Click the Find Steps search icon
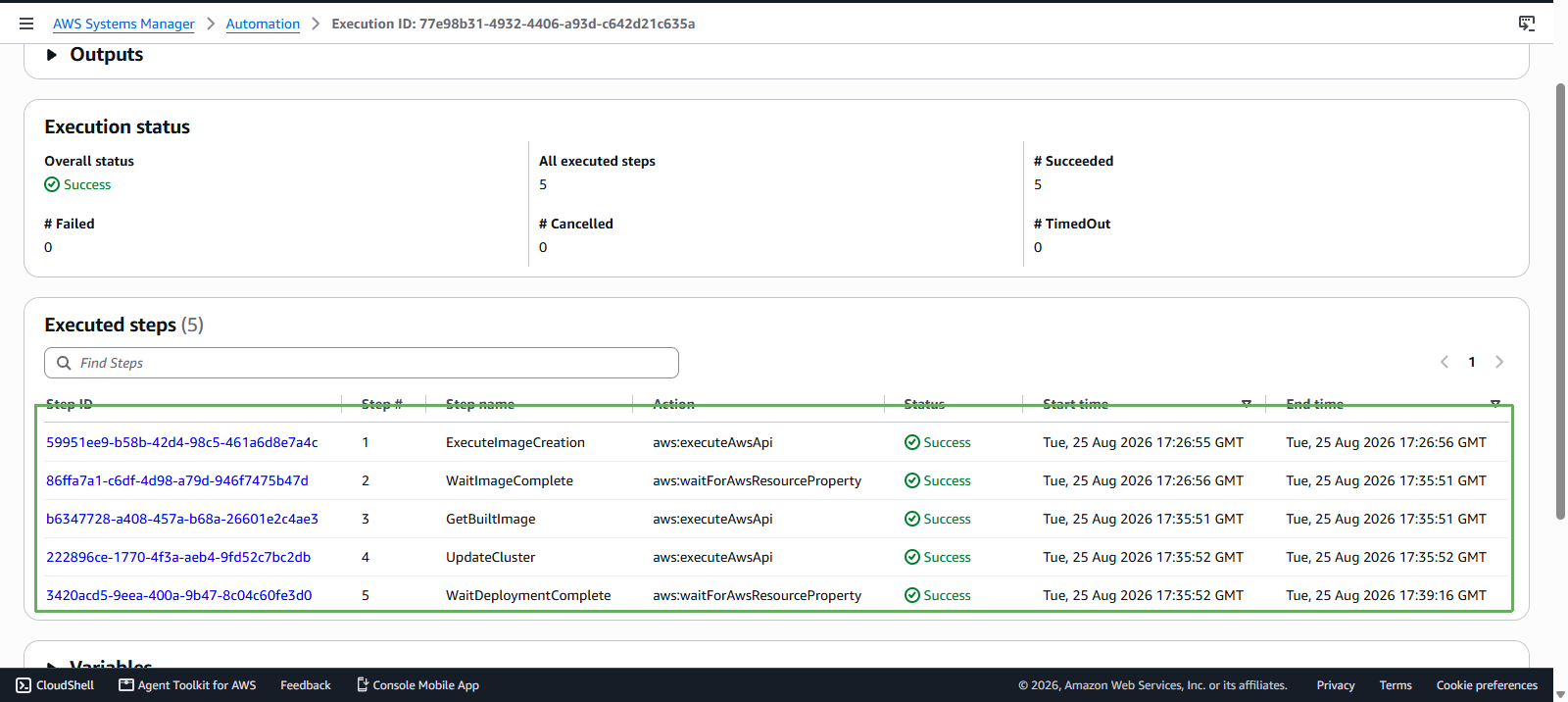 pyautogui.click(x=64, y=363)
